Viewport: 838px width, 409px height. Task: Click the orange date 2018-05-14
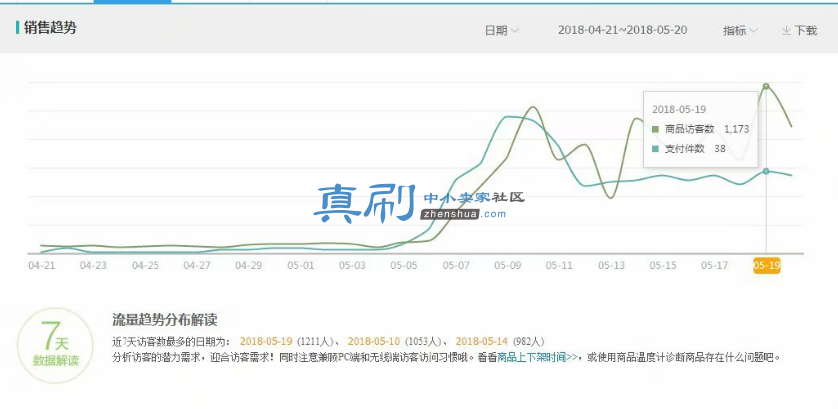point(482,341)
